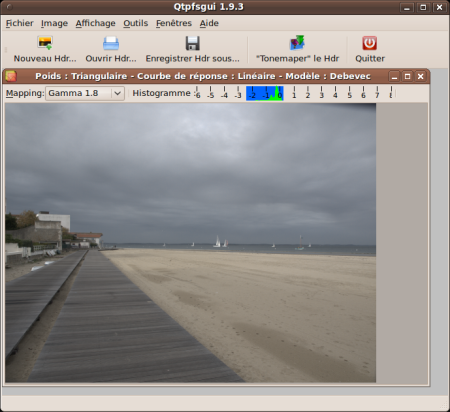Open the Image menu
This screenshot has width=450, height=412.
54,23
